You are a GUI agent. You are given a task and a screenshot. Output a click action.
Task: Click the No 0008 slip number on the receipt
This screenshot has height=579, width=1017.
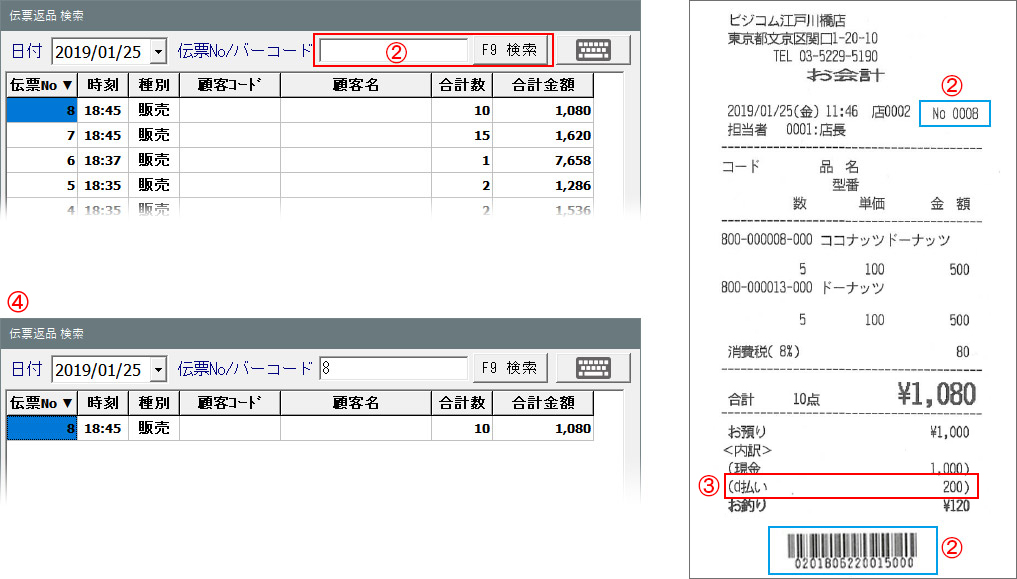coord(954,114)
